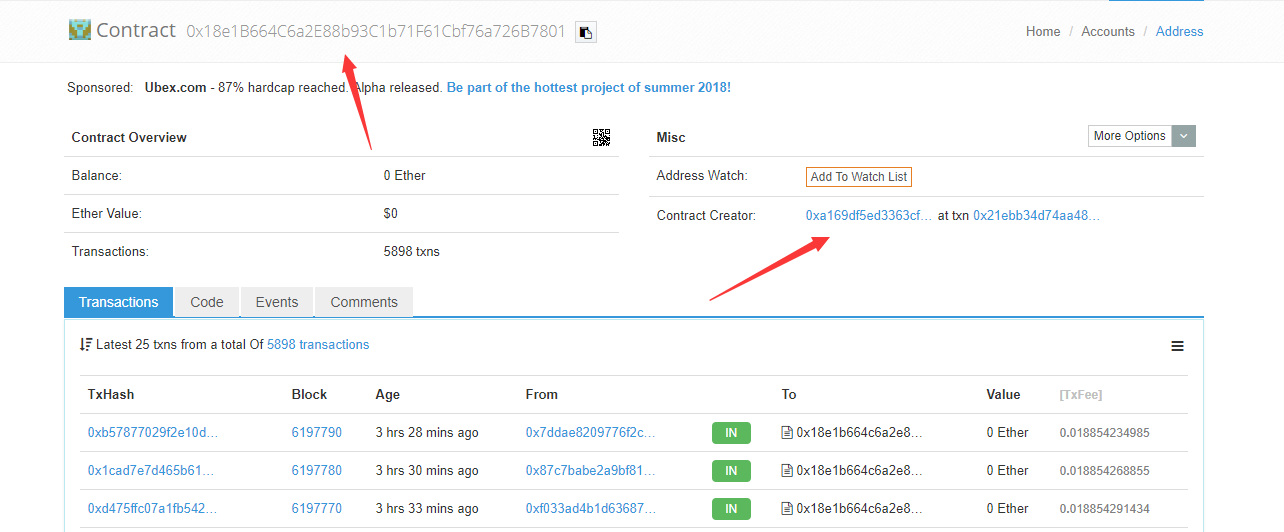
Task: Switch to the Code tab
Action: pyautogui.click(x=207, y=302)
